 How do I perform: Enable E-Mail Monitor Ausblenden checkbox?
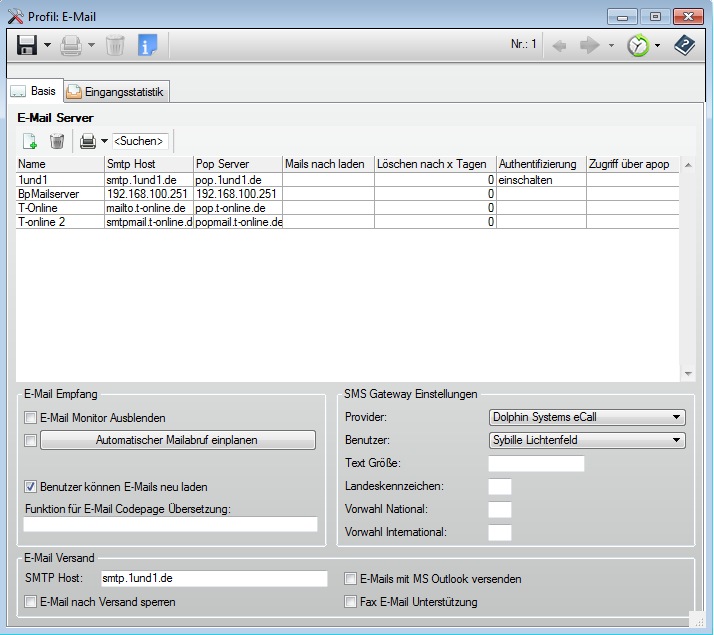[30, 418]
